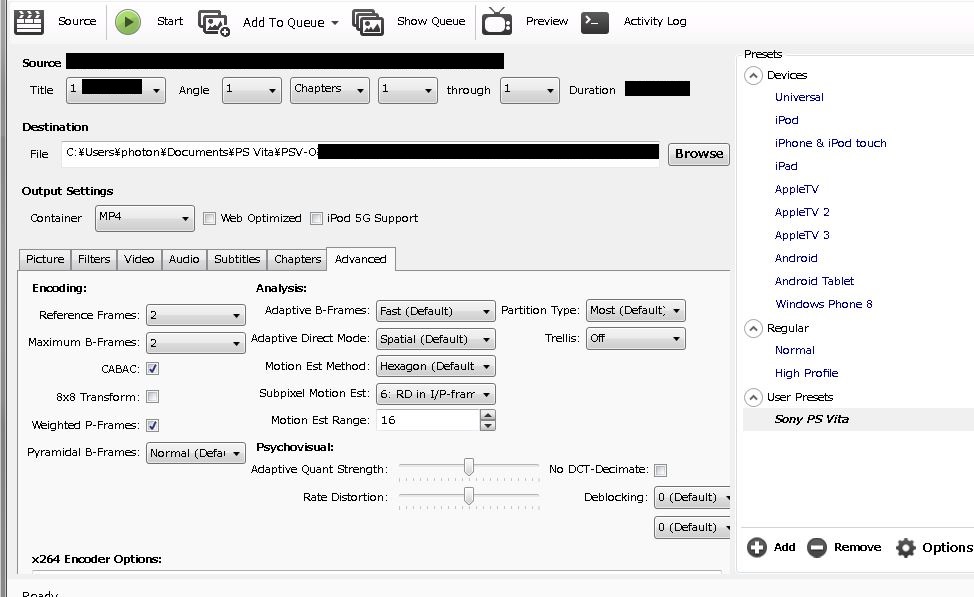Enable the iPod 5G Support checkbox

[316, 219]
